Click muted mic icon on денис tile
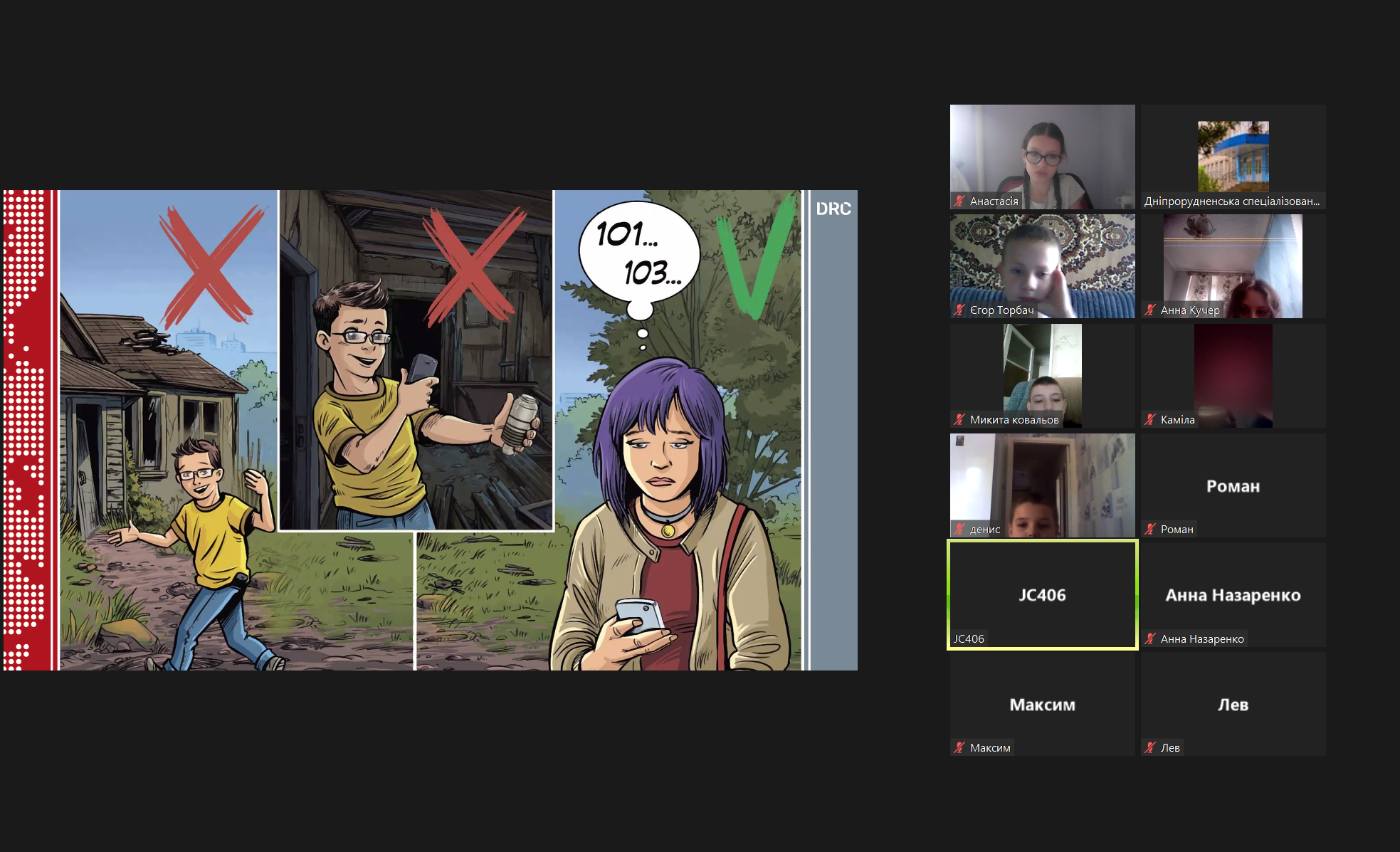This screenshot has width=1400, height=852. click(x=959, y=529)
